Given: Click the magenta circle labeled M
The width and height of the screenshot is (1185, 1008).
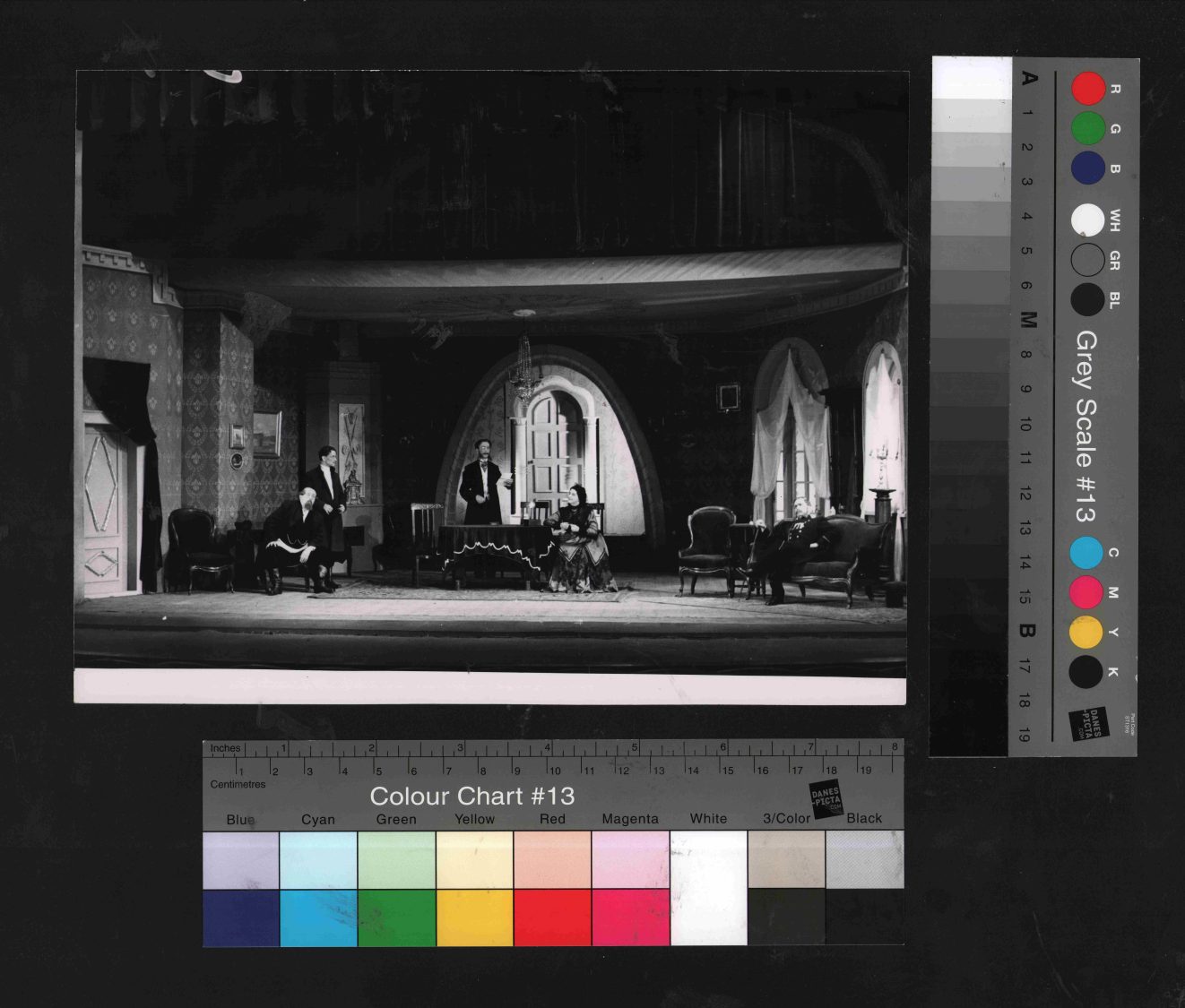Looking at the screenshot, I should 1086,592.
